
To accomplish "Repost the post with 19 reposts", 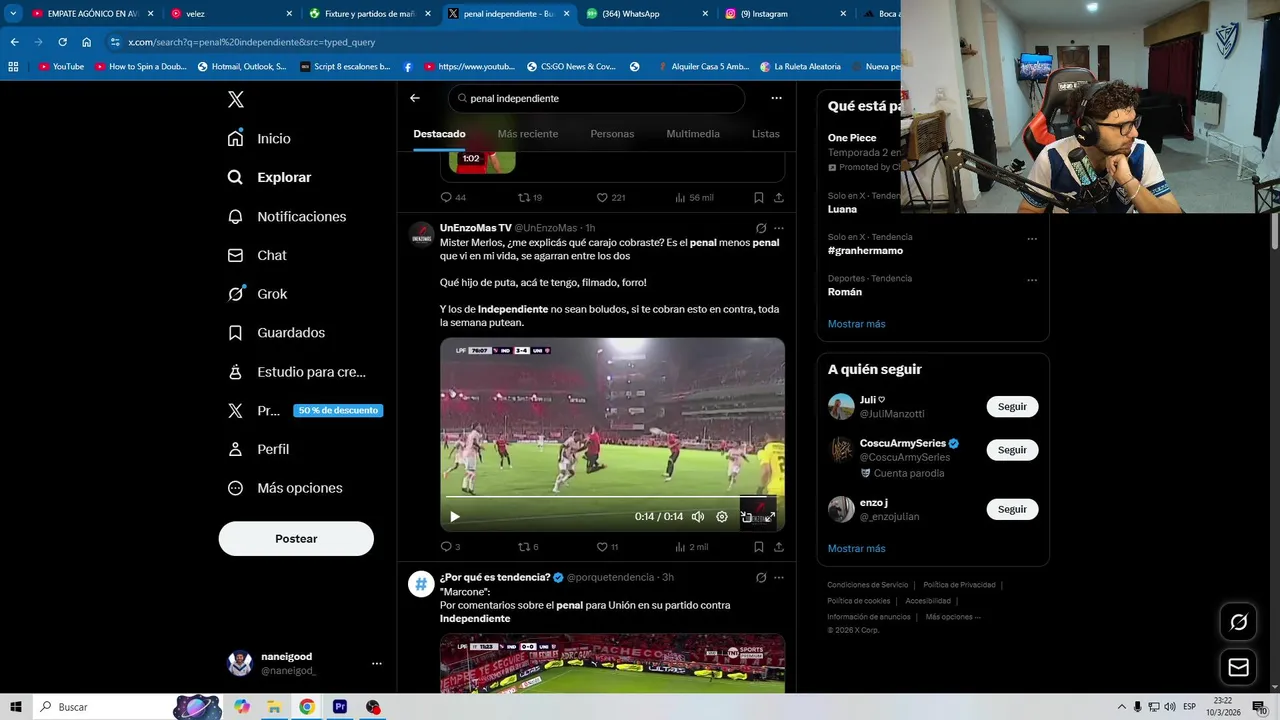I will 530,198.
